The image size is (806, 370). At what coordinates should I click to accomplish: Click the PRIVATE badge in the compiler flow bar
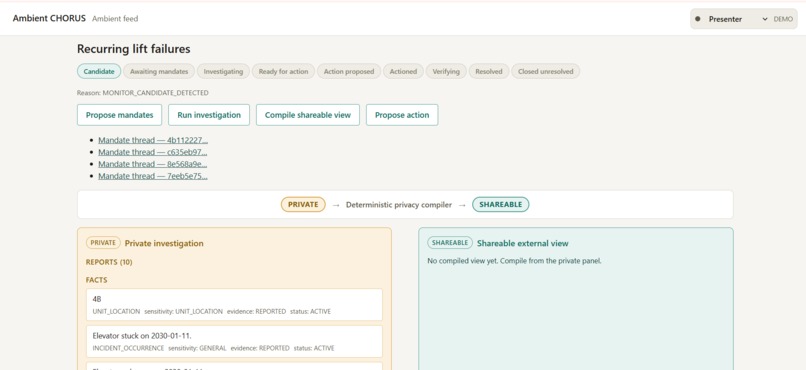pos(303,205)
